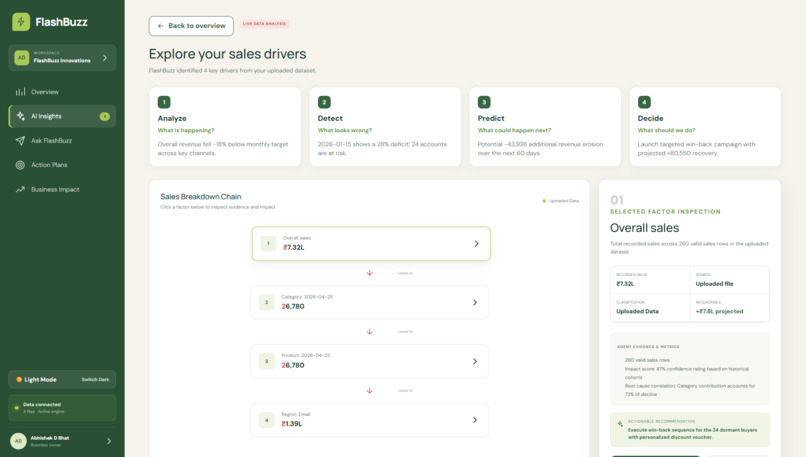The image size is (806, 457).
Task: Toggle Switch Dark theme mode
Action: (95, 379)
